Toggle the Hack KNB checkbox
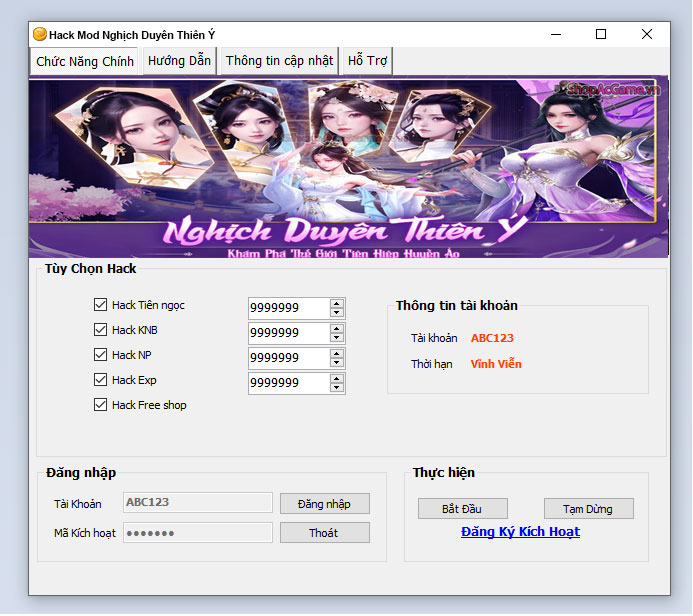 (x=100, y=330)
